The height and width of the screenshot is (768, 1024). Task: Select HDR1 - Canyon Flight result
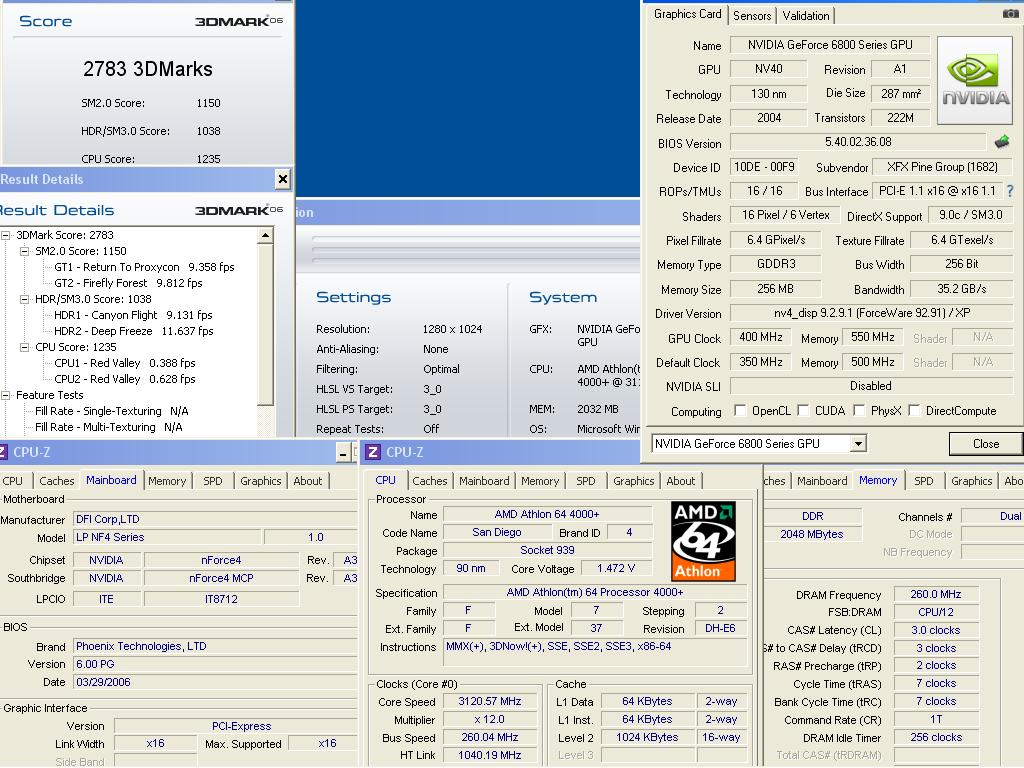point(133,315)
